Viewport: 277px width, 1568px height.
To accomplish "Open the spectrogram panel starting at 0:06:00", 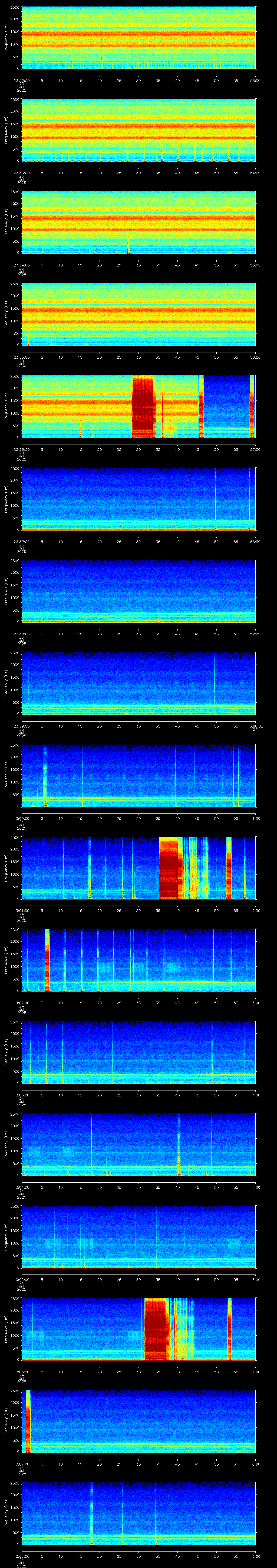I will (x=138, y=1329).
